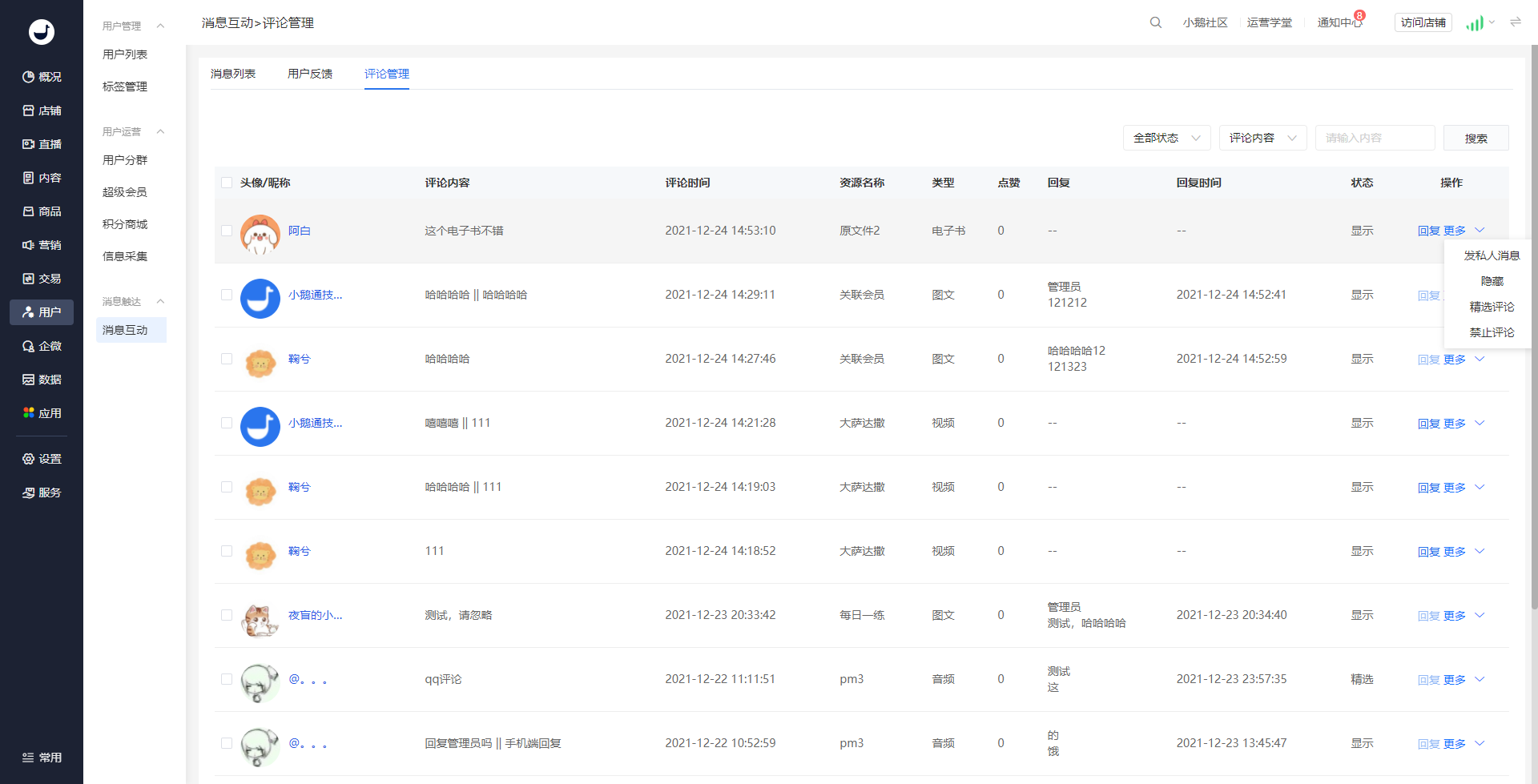Viewport: 1538px width, 784px height.
Task: Select checkbox for comment at 14:27:46
Action: coord(227,359)
